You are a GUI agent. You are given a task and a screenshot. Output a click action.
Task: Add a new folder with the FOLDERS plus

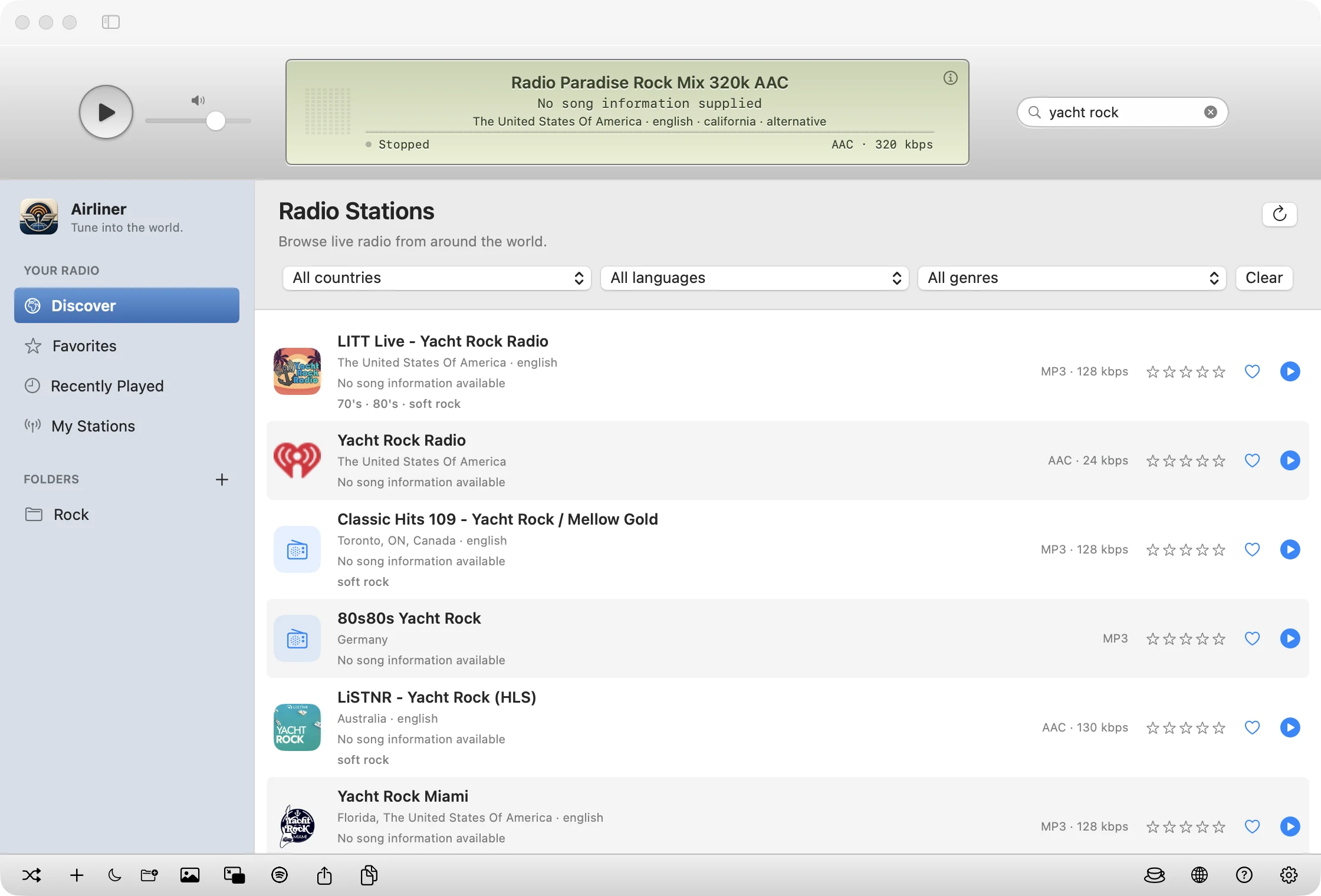point(222,479)
